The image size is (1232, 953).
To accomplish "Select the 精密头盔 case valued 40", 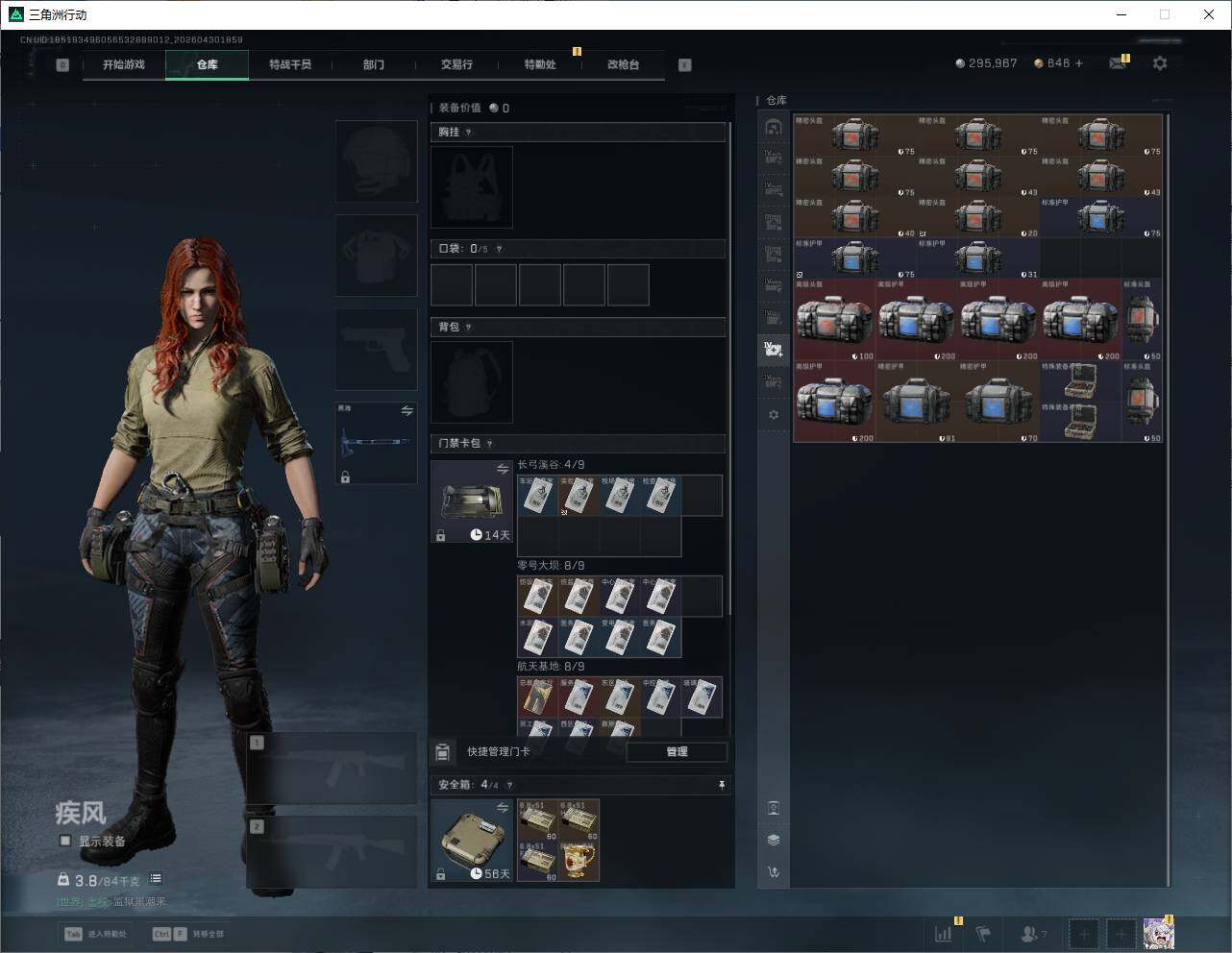I will [855, 217].
